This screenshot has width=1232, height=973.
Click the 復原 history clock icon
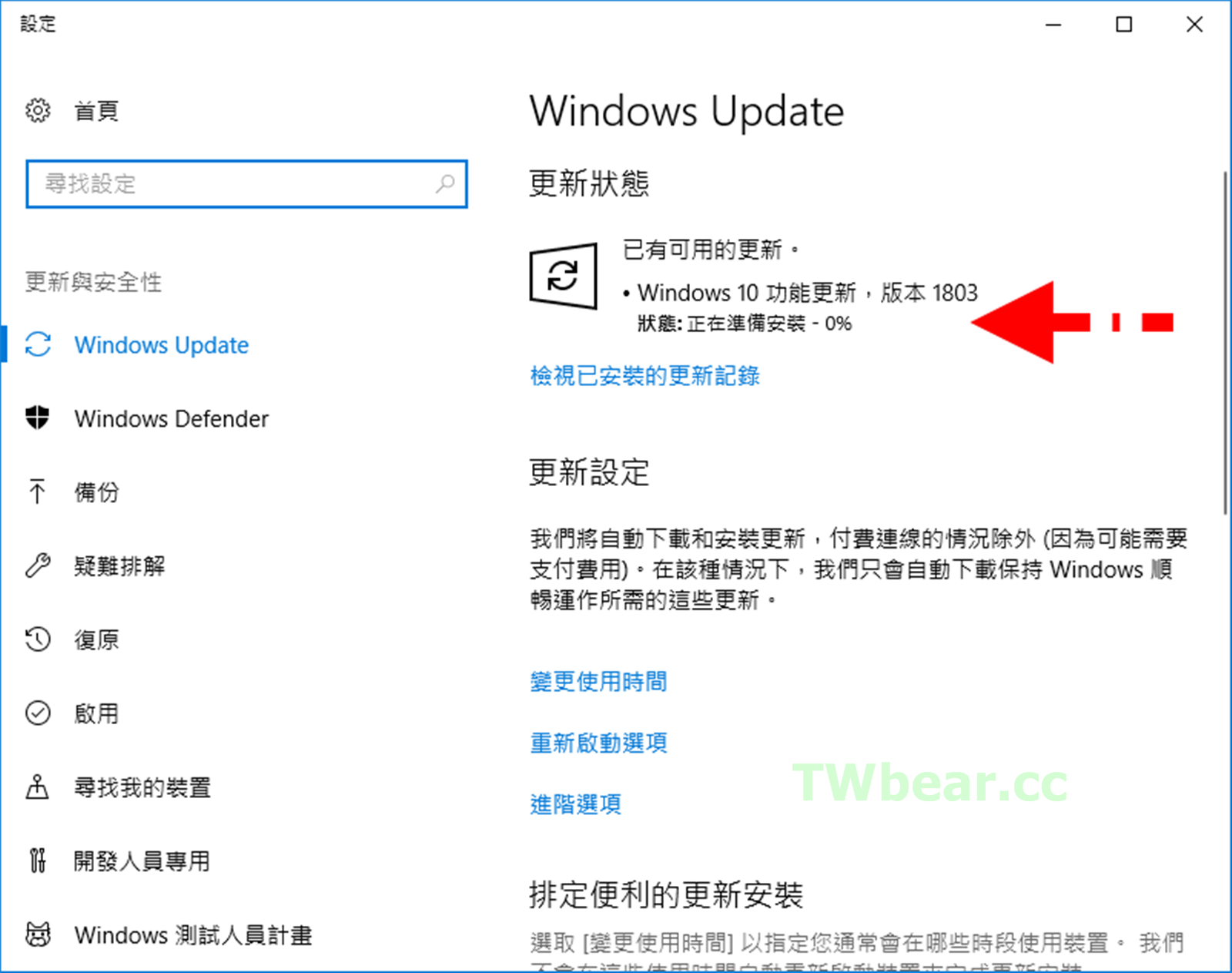[38, 639]
